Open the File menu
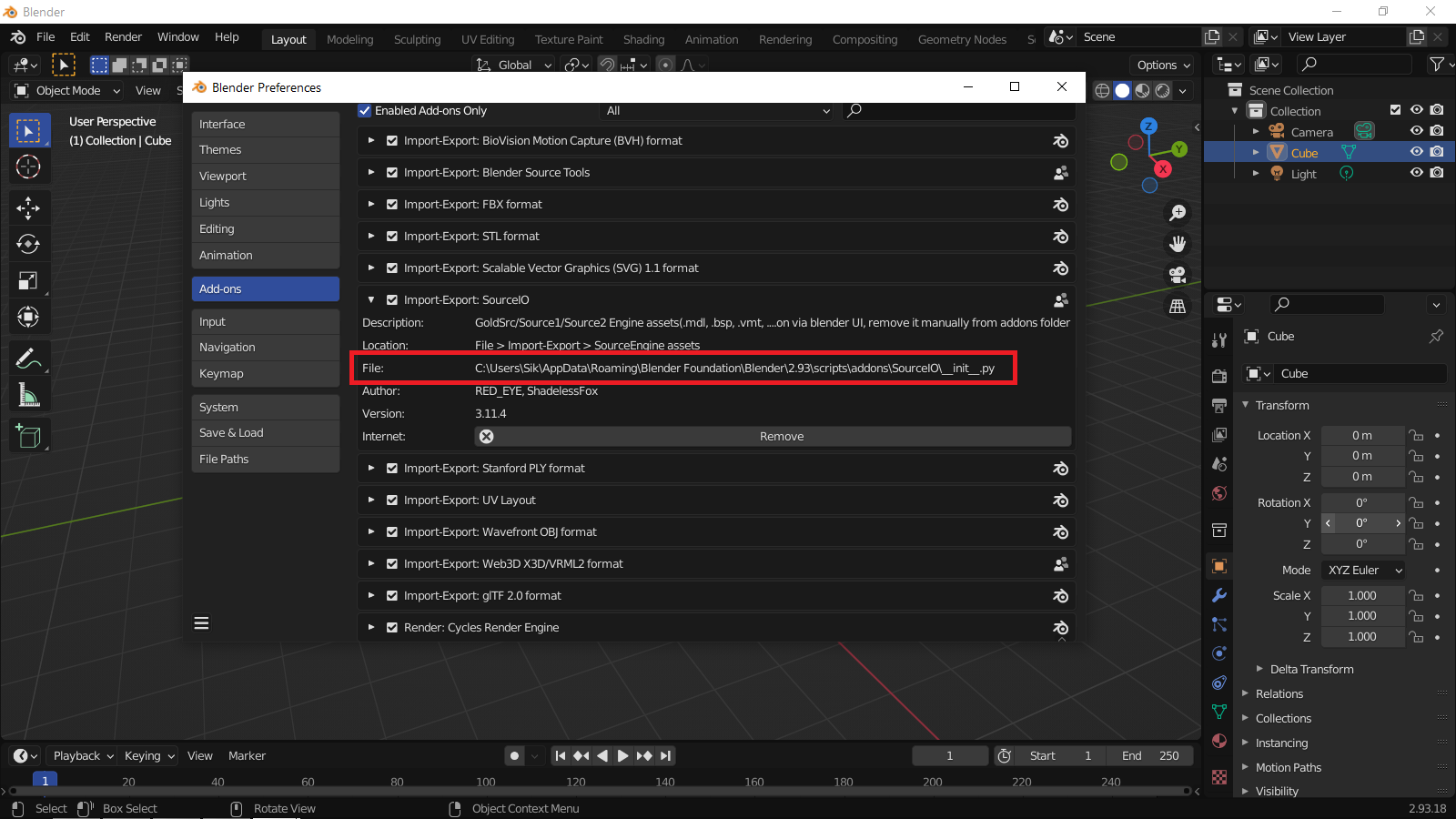 [45, 37]
